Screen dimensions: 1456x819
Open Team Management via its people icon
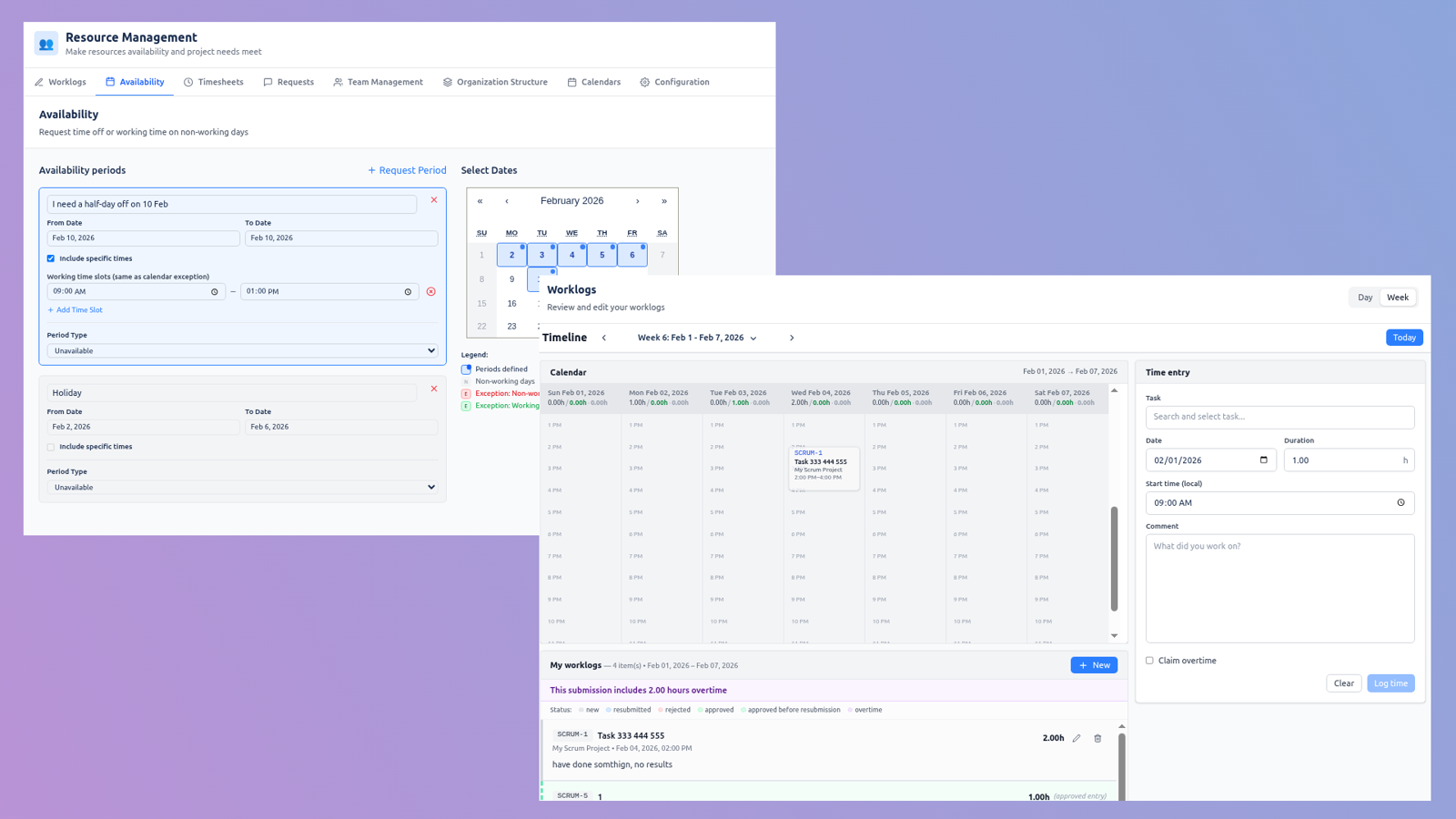[x=338, y=82]
